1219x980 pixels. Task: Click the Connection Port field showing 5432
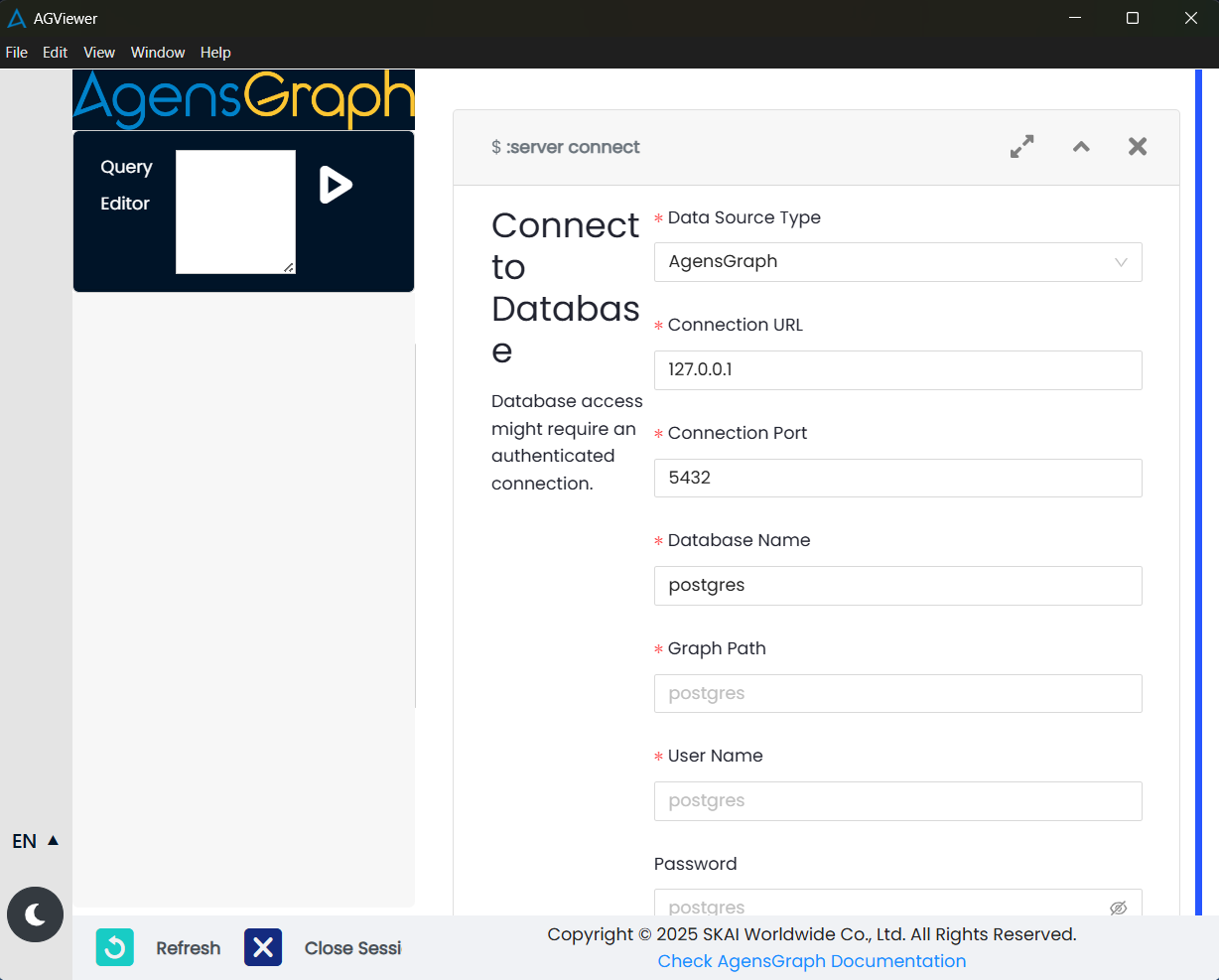click(898, 478)
